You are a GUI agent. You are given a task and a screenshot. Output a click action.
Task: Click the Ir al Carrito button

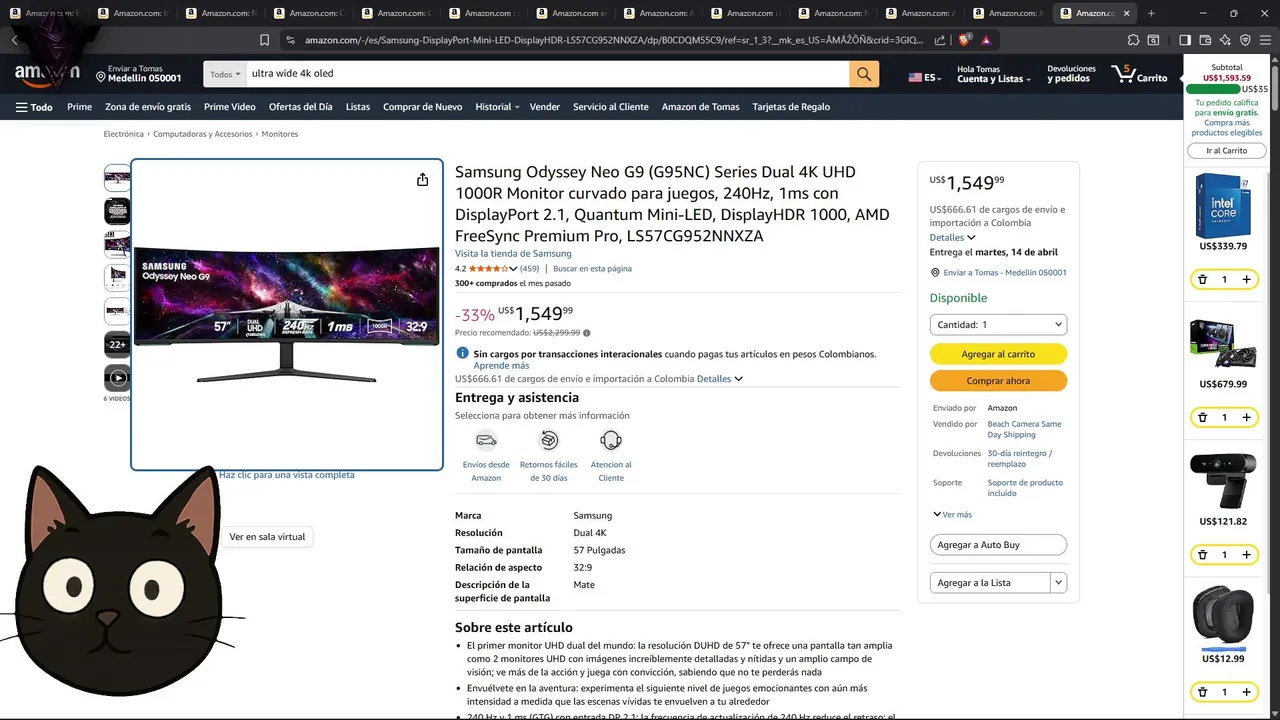tap(1227, 151)
